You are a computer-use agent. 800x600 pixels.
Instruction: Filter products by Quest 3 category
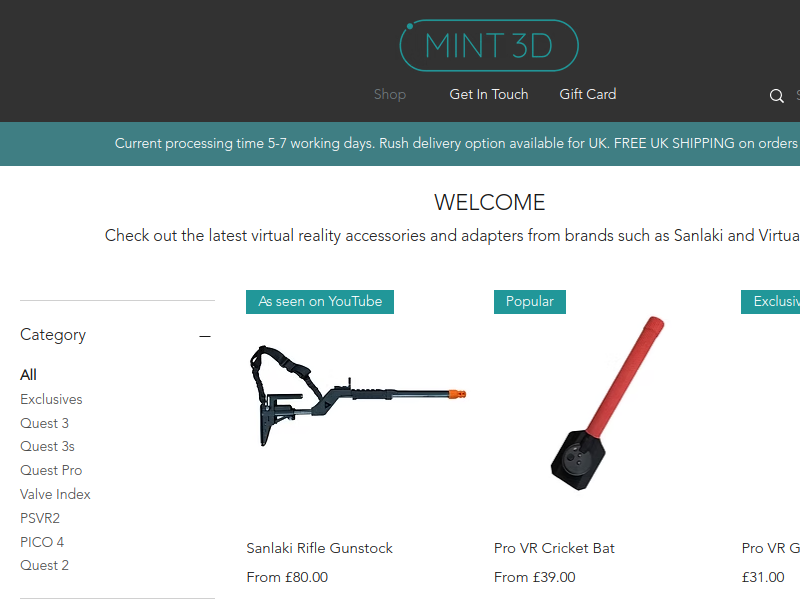point(44,423)
